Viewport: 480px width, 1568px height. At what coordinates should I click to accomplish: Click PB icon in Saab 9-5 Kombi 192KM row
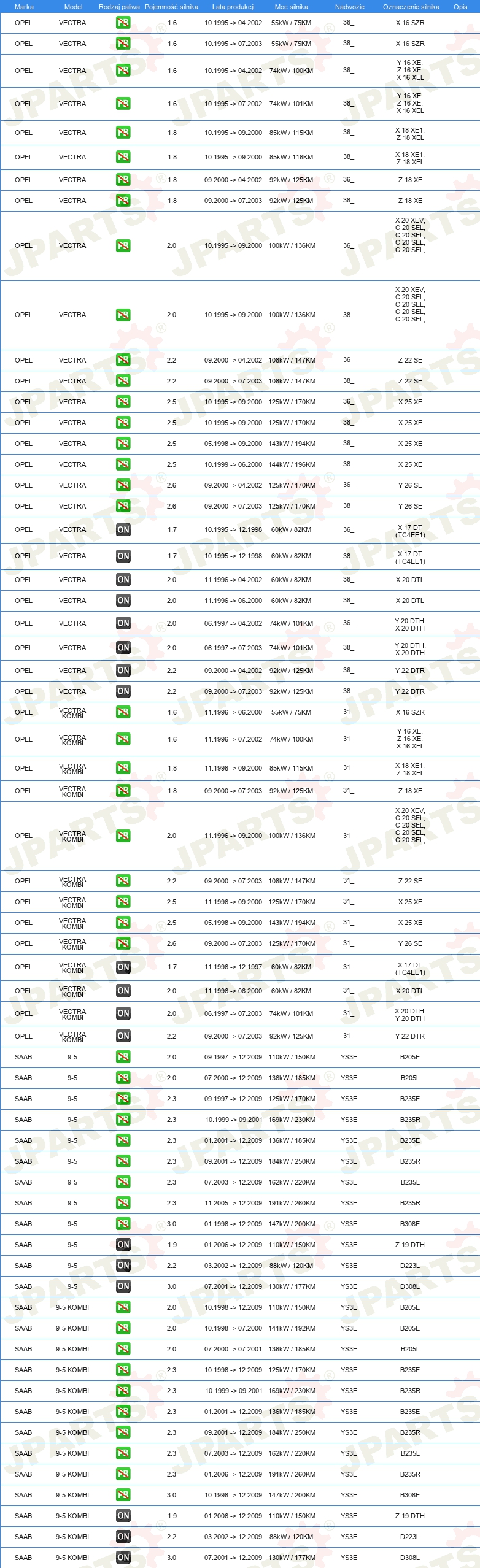123,1328
